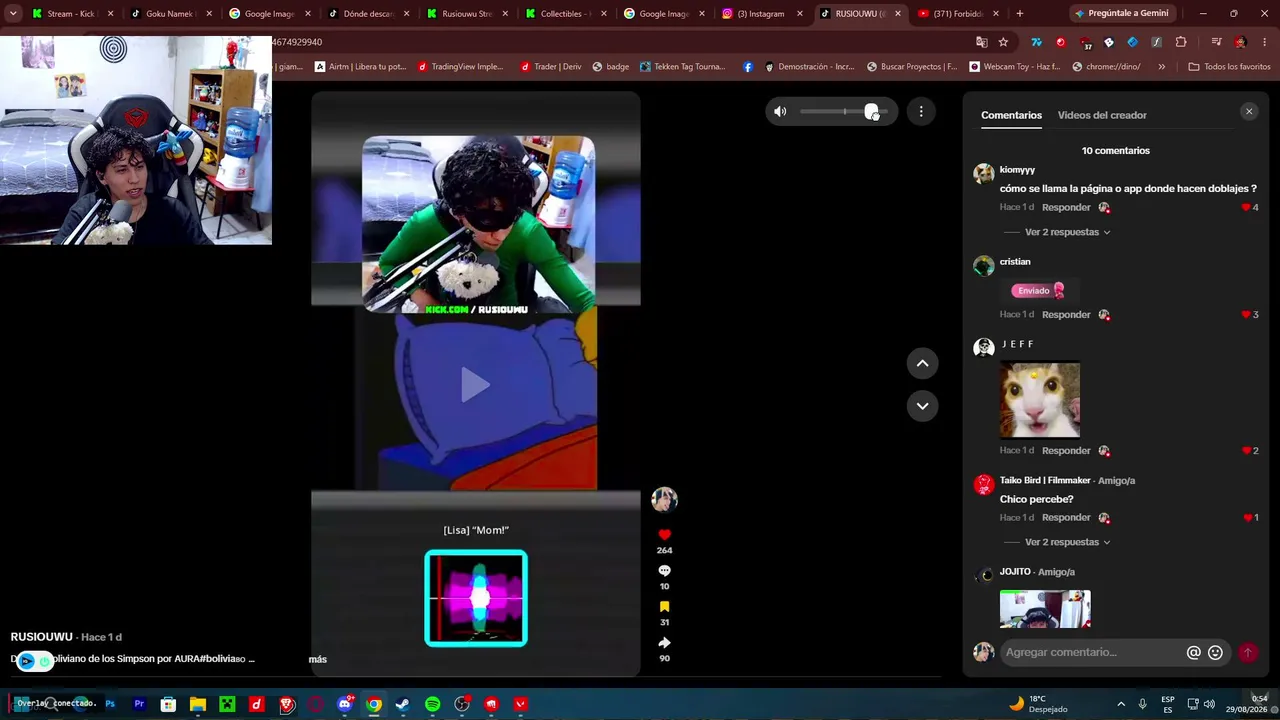1280x720 pixels.
Task: Open Discord from the taskbar
Action: click(x=345, y=704)
